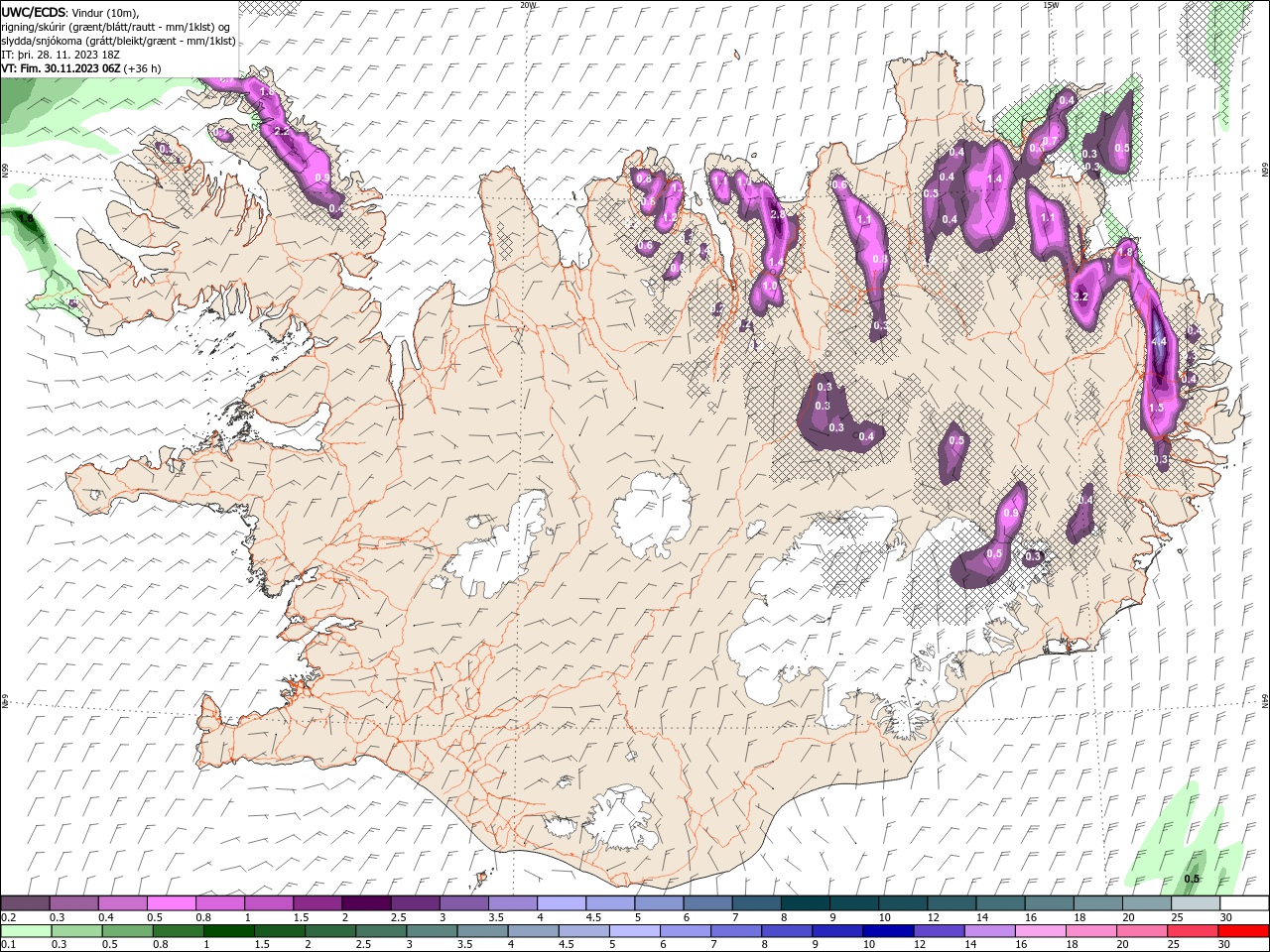Click the 3.5 tick label on the purple scale

click(494, 917)
